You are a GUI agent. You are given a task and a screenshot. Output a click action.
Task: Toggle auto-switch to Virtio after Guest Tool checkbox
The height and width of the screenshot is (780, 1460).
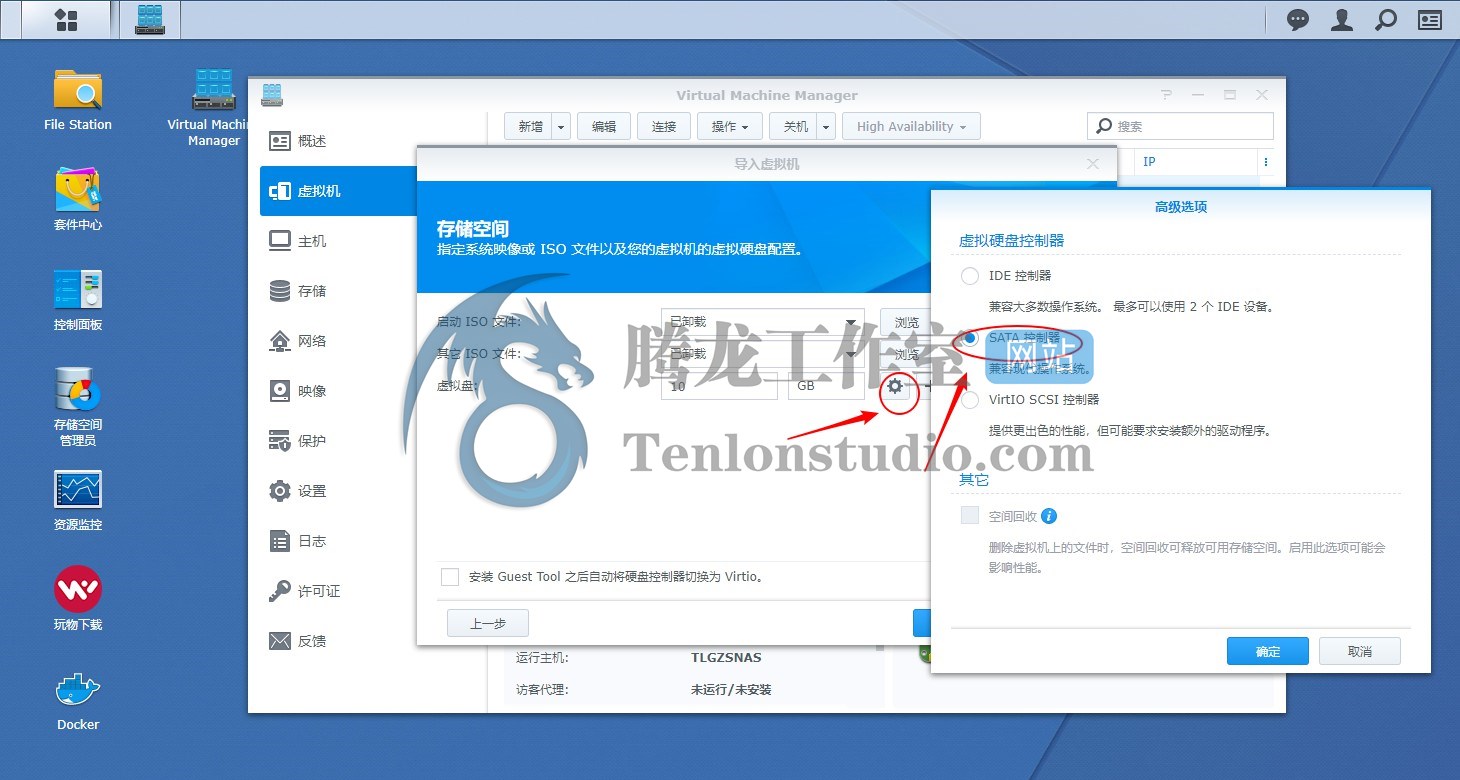click(x=450, y=577)
